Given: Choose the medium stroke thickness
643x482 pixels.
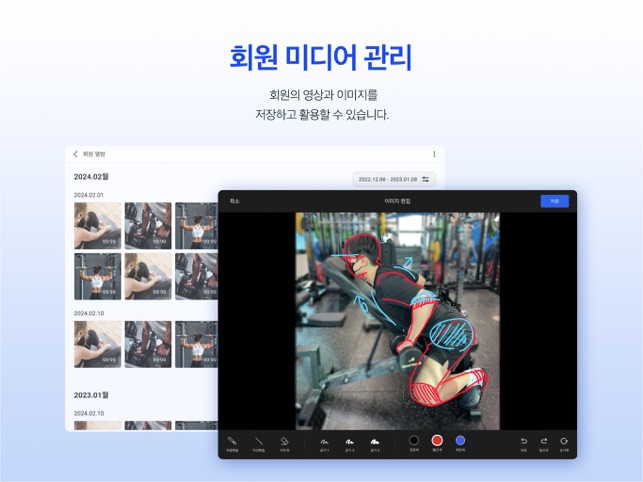Looking at the screenshot, I should tap(349, 444).
